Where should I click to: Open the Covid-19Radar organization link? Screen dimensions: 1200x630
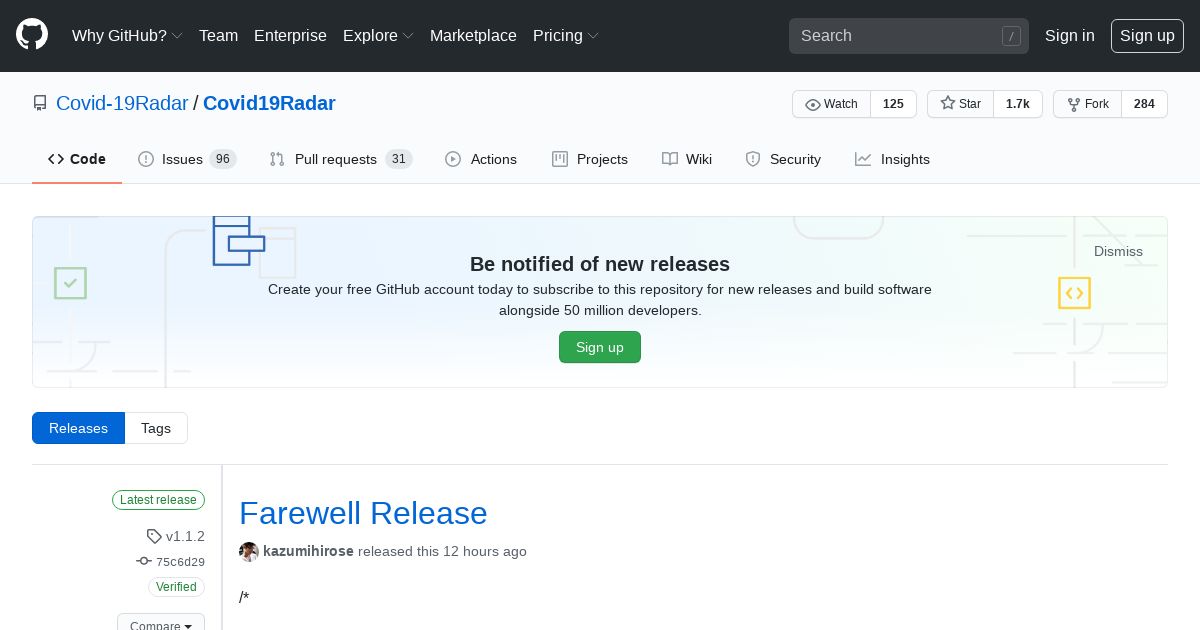click(x=122, y=103)
